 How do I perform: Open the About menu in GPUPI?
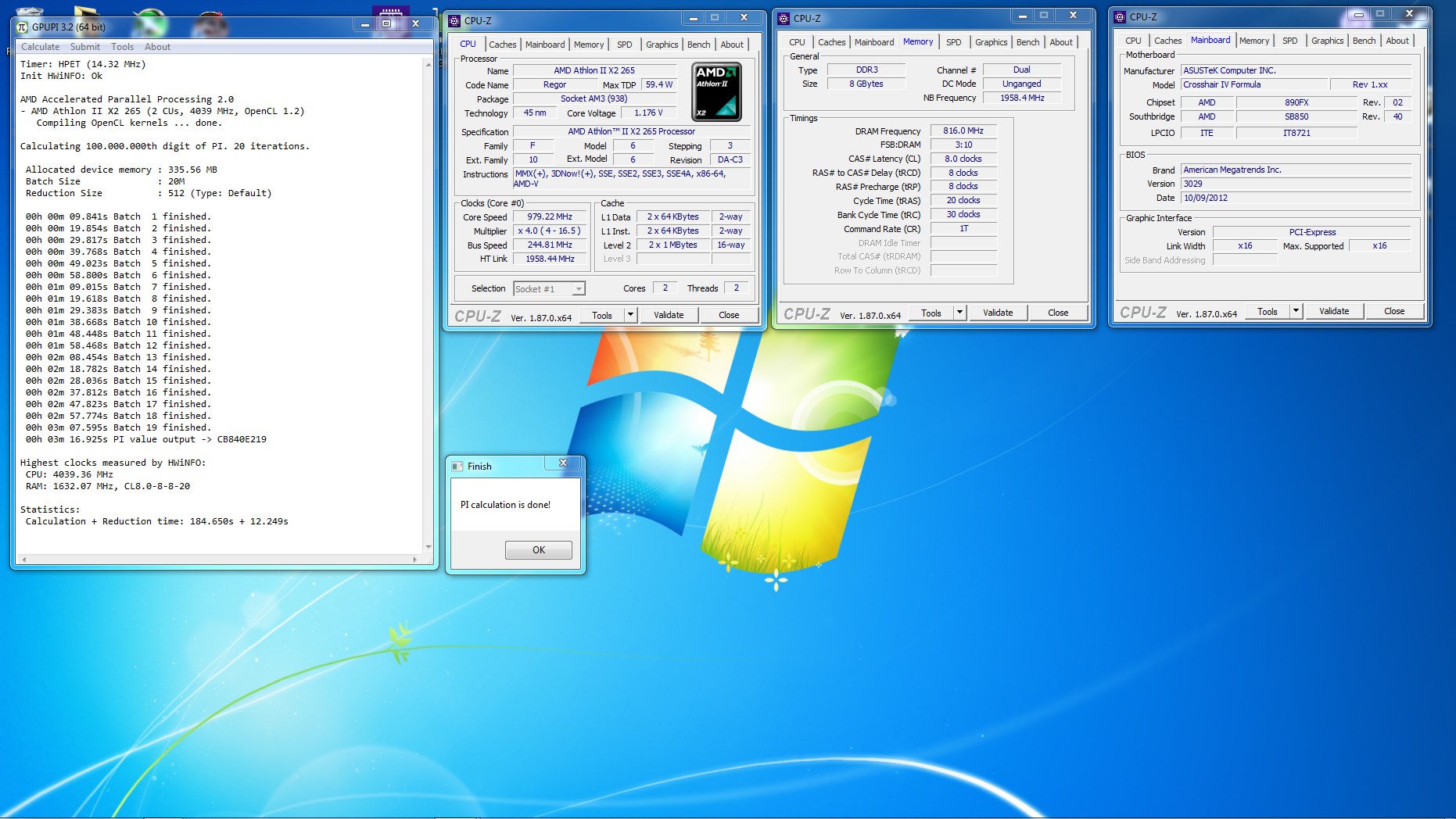pos(157,47)
